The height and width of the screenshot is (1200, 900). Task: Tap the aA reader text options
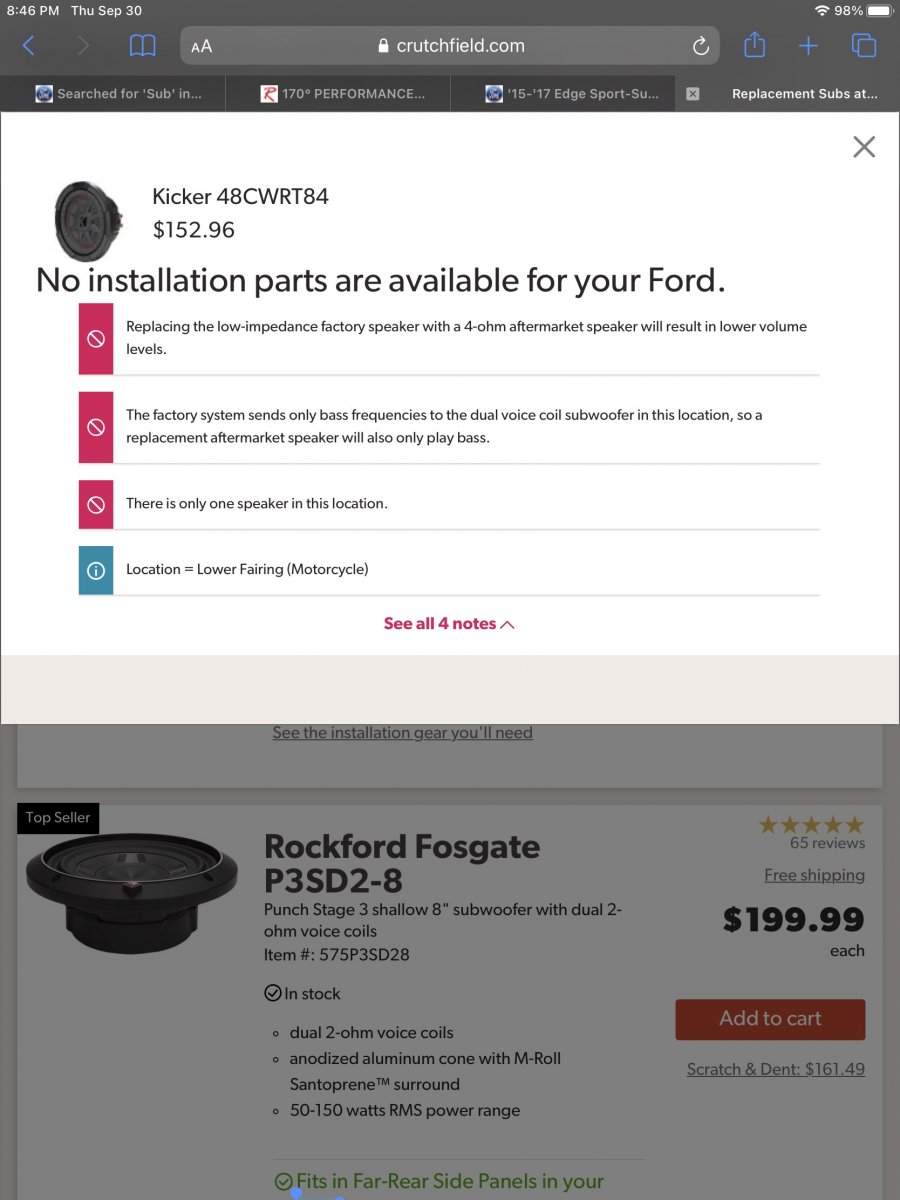click(x=201, y=46)
